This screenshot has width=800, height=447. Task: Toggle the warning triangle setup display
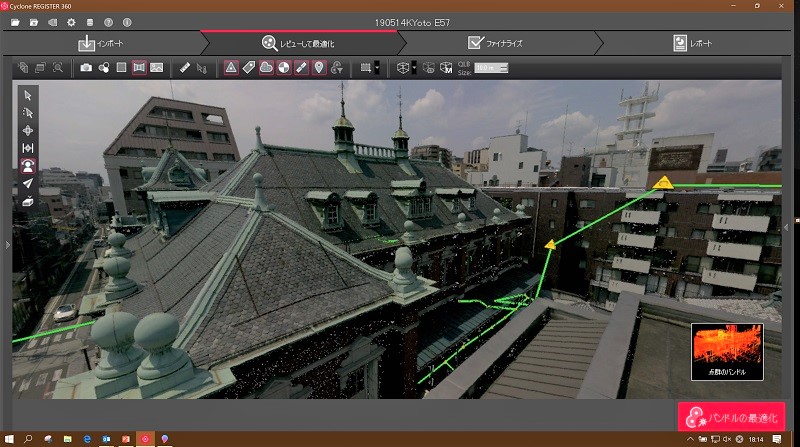(230, 68)
